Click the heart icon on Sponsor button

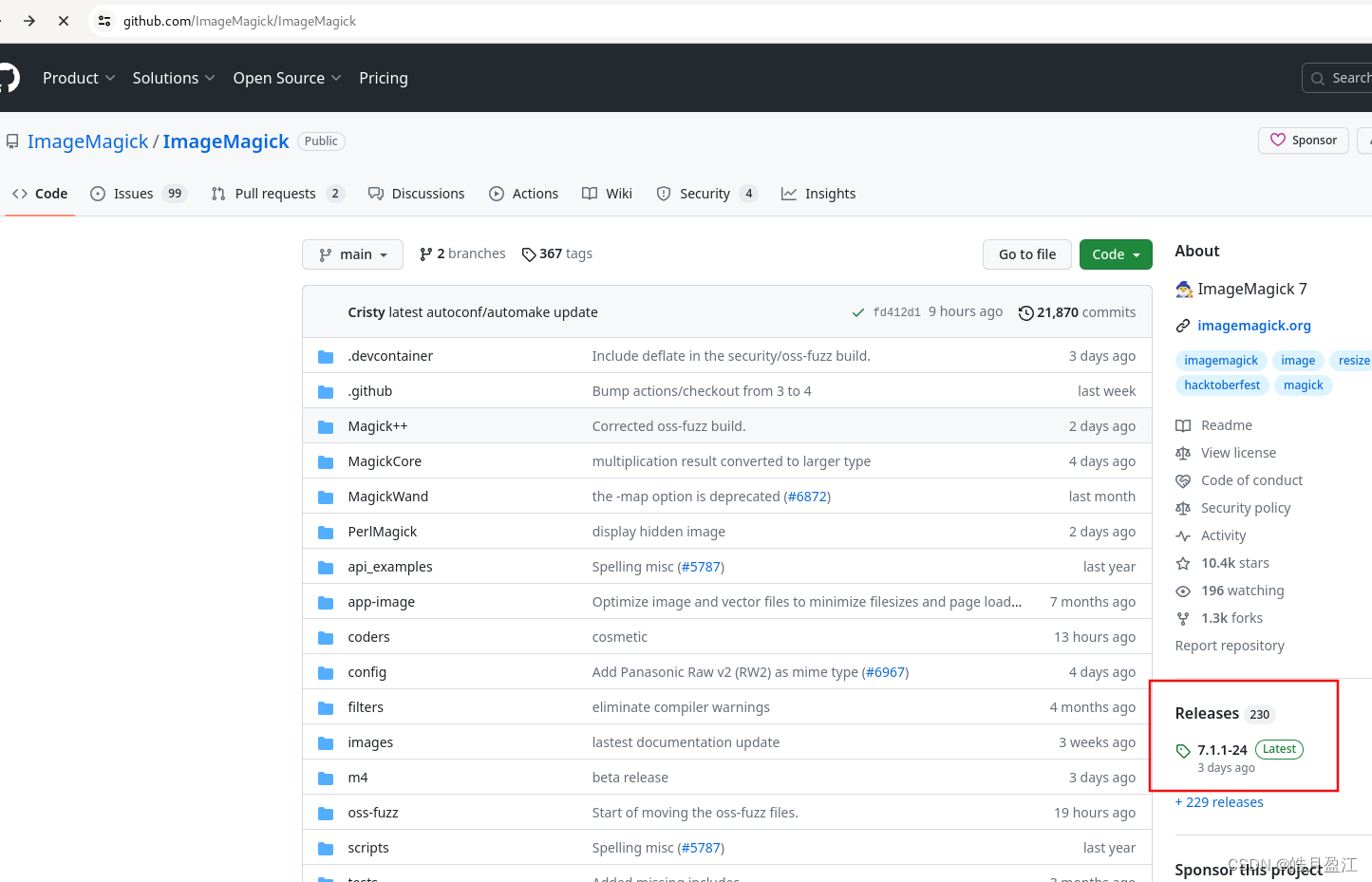(1278, 140)
